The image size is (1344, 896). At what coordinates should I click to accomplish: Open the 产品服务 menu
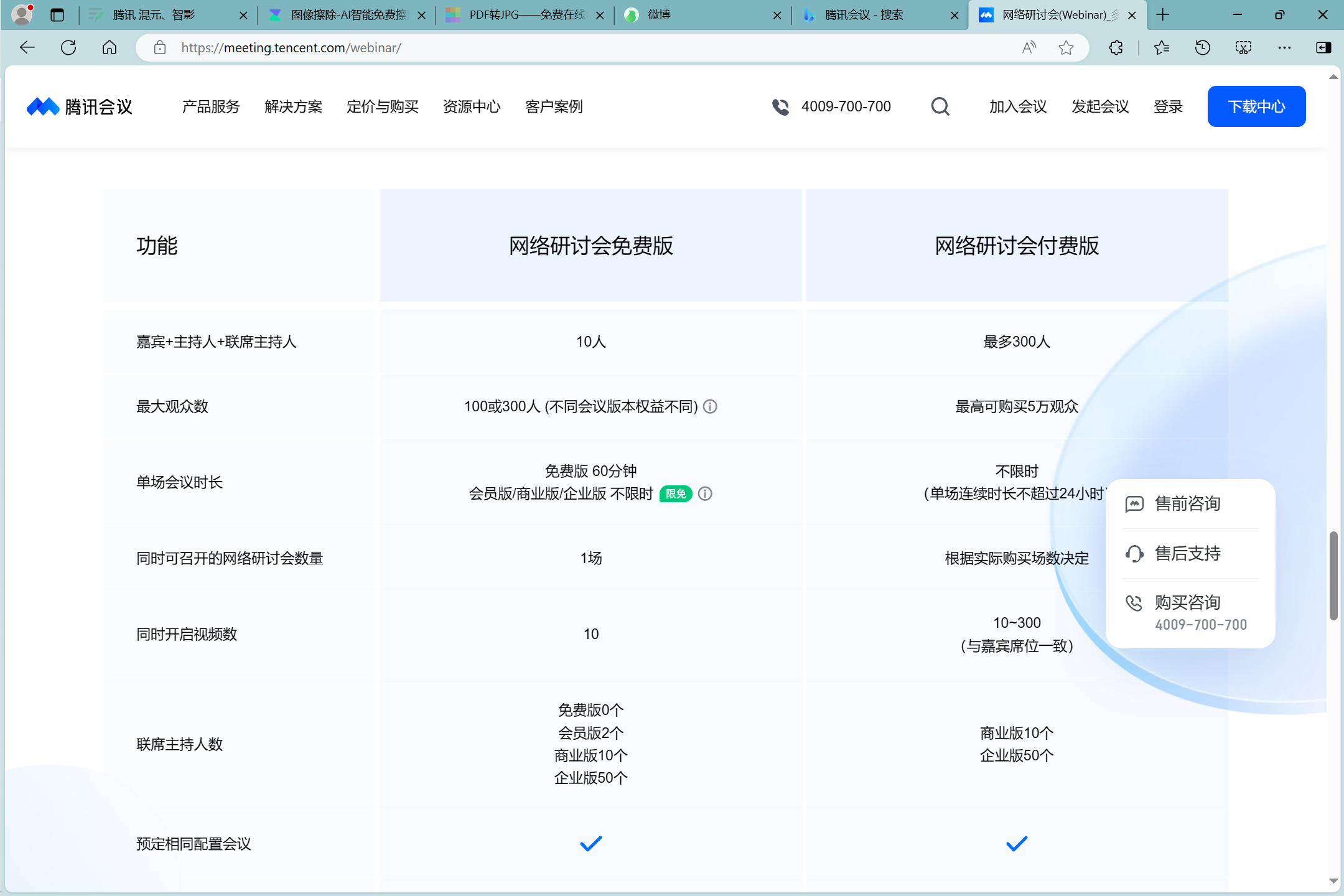coord(211,106)
